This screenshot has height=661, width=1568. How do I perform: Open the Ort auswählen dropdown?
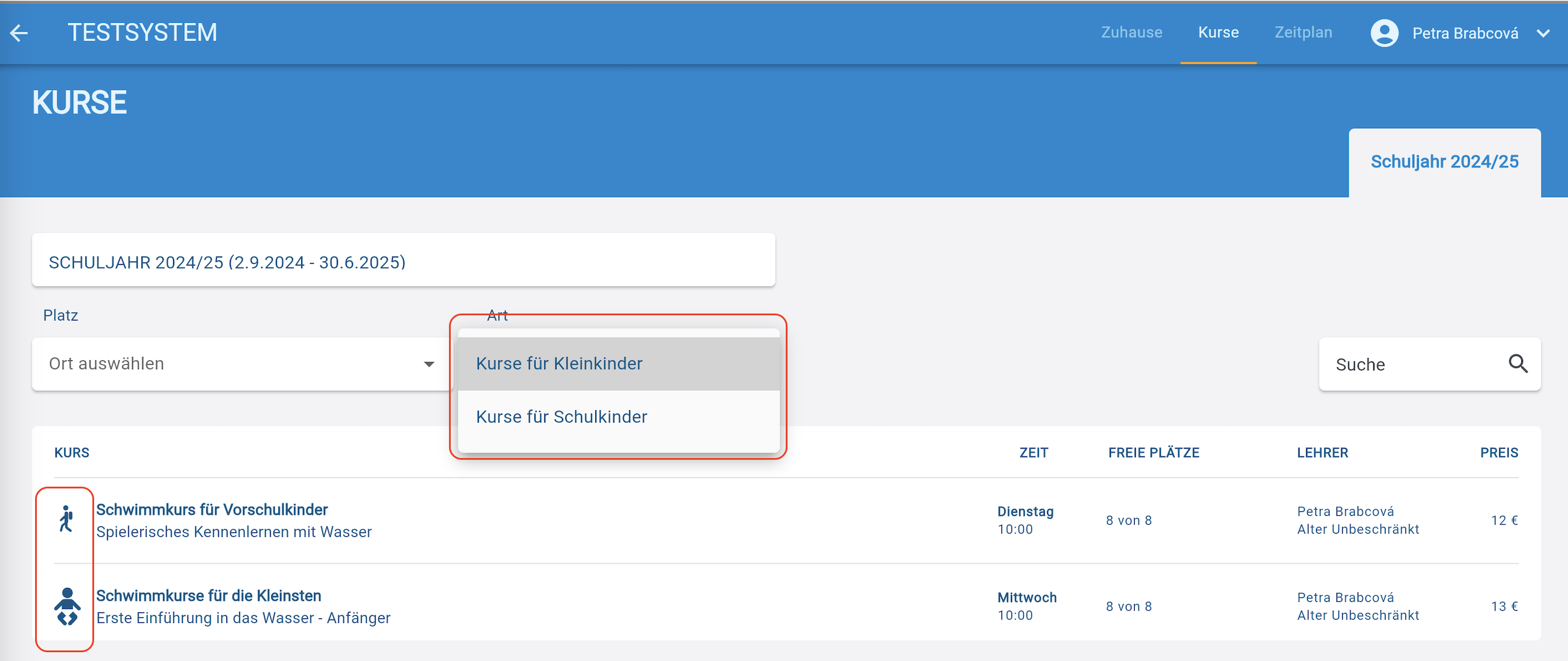click(241, 364)
